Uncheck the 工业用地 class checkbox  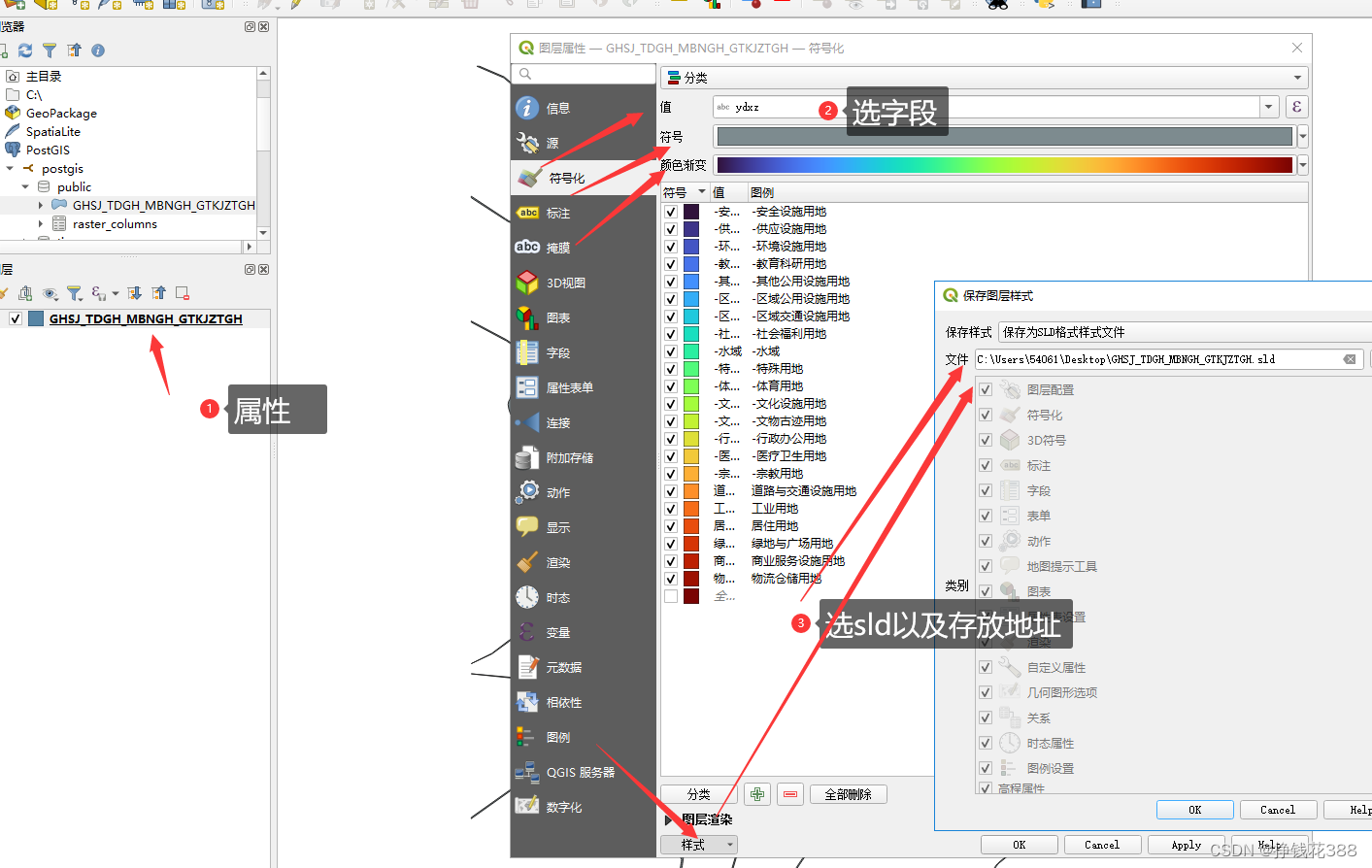670,508
